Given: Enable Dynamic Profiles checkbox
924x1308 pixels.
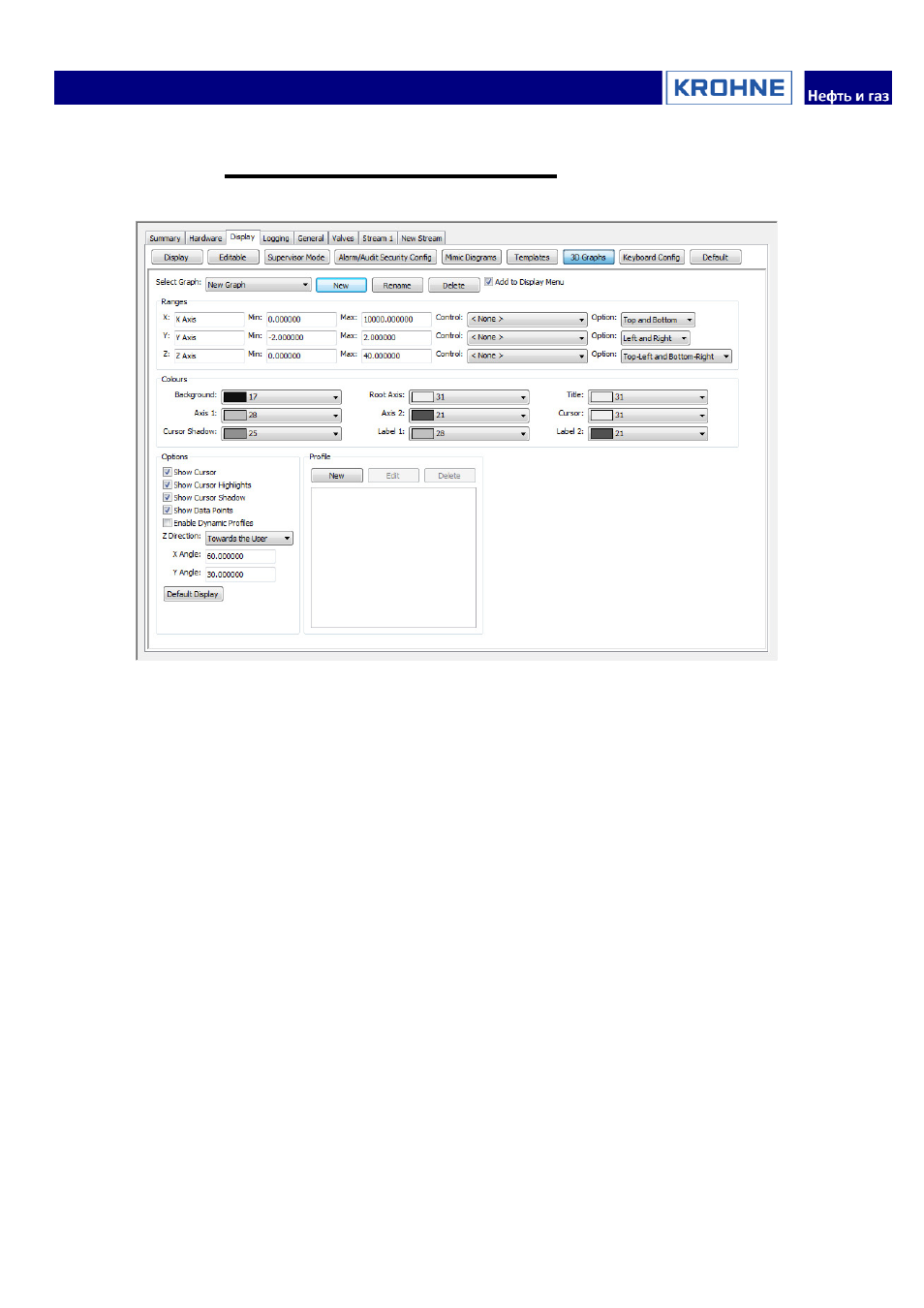Looking at the screenshot, I should point(168,522).
